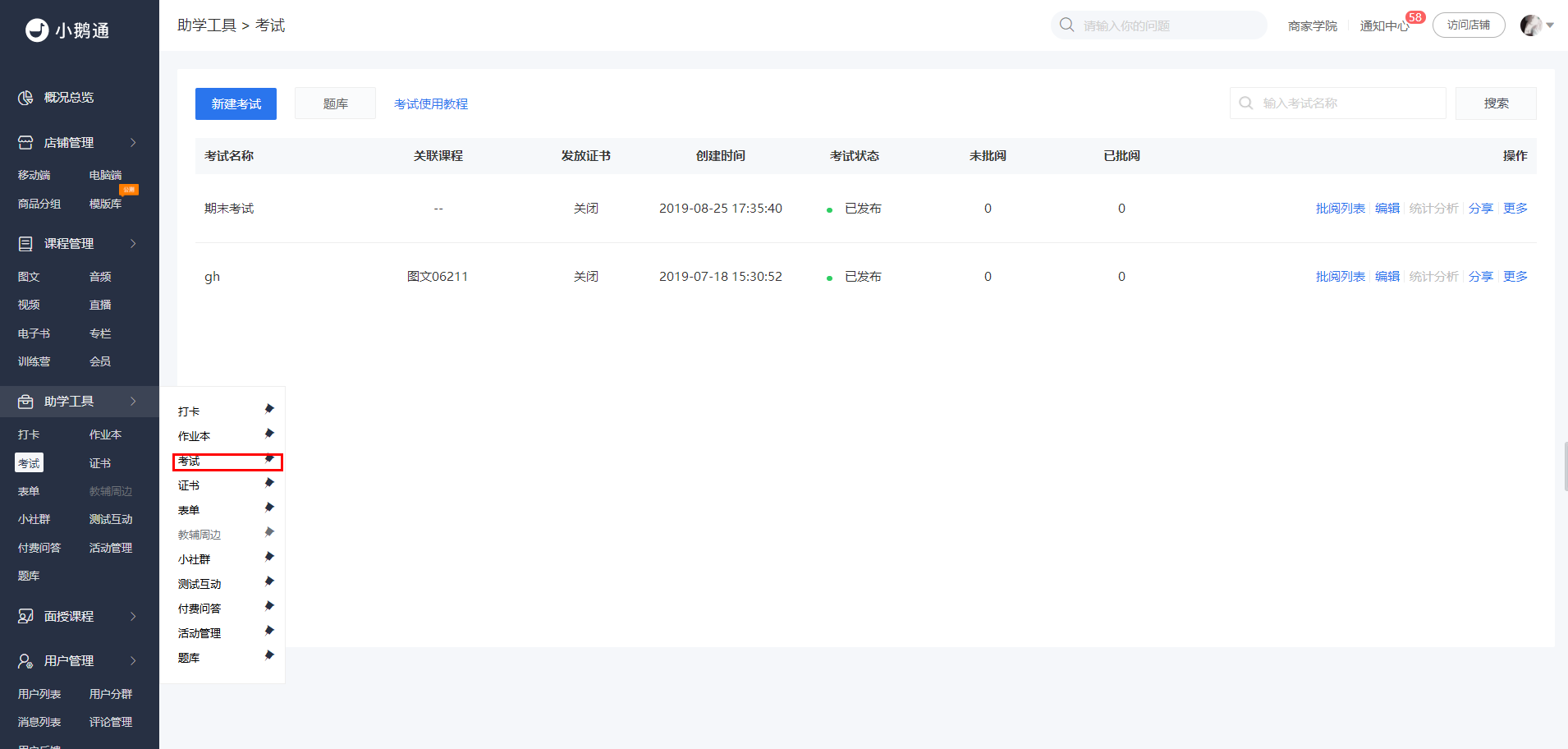Open the 考试使用教程 tutorial link
This screenshot has height=749, width=1568.
pos(431,104)
